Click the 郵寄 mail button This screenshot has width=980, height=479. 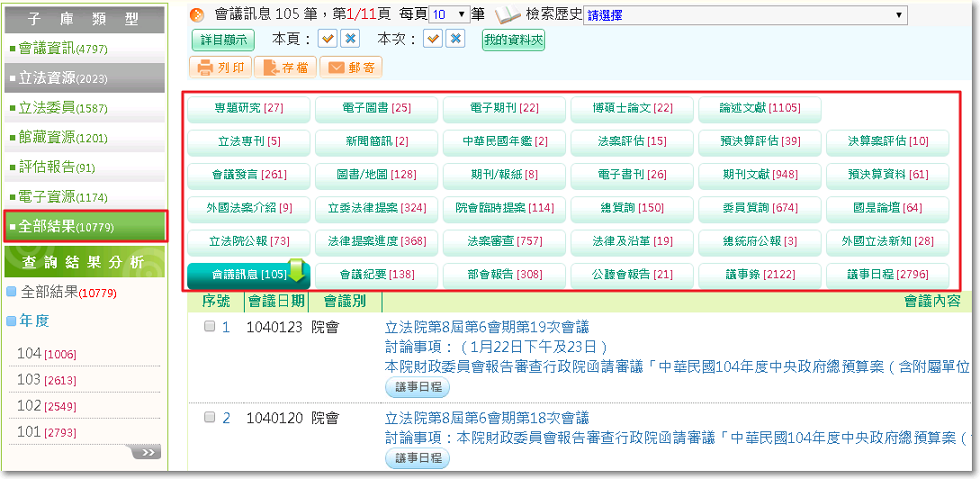point(349,68)
